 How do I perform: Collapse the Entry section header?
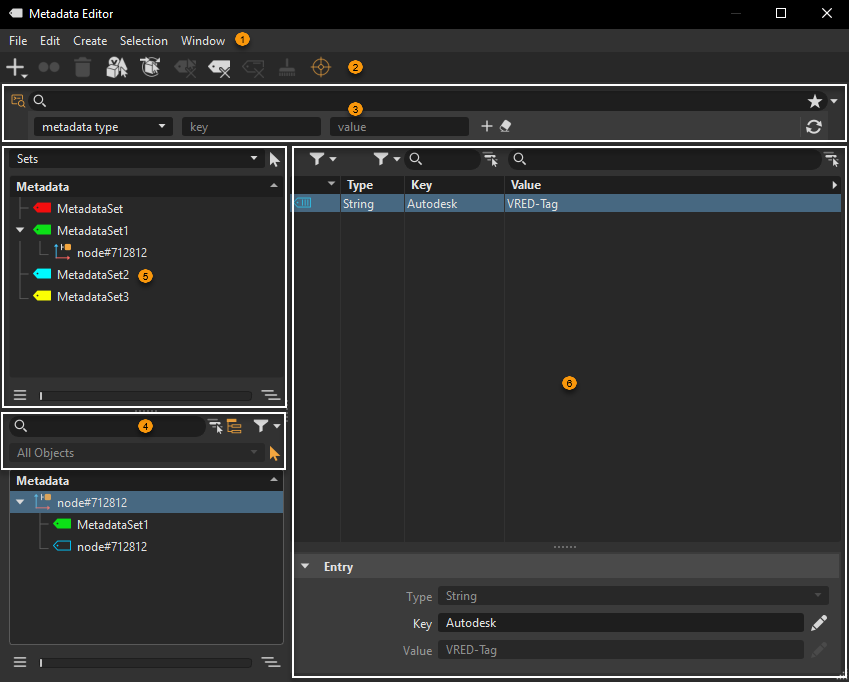(x=305, y=566)
